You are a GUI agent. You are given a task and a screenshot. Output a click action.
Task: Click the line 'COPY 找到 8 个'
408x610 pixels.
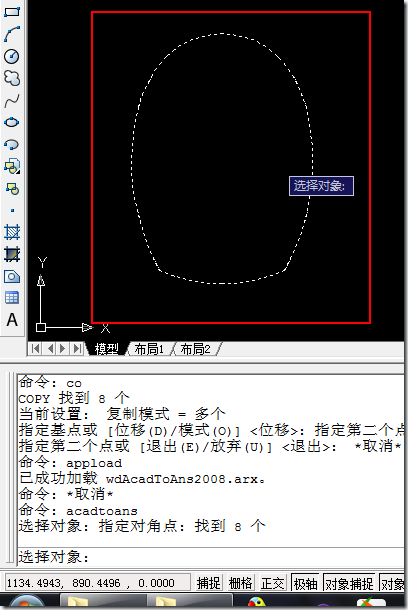(x=74, y=398)
